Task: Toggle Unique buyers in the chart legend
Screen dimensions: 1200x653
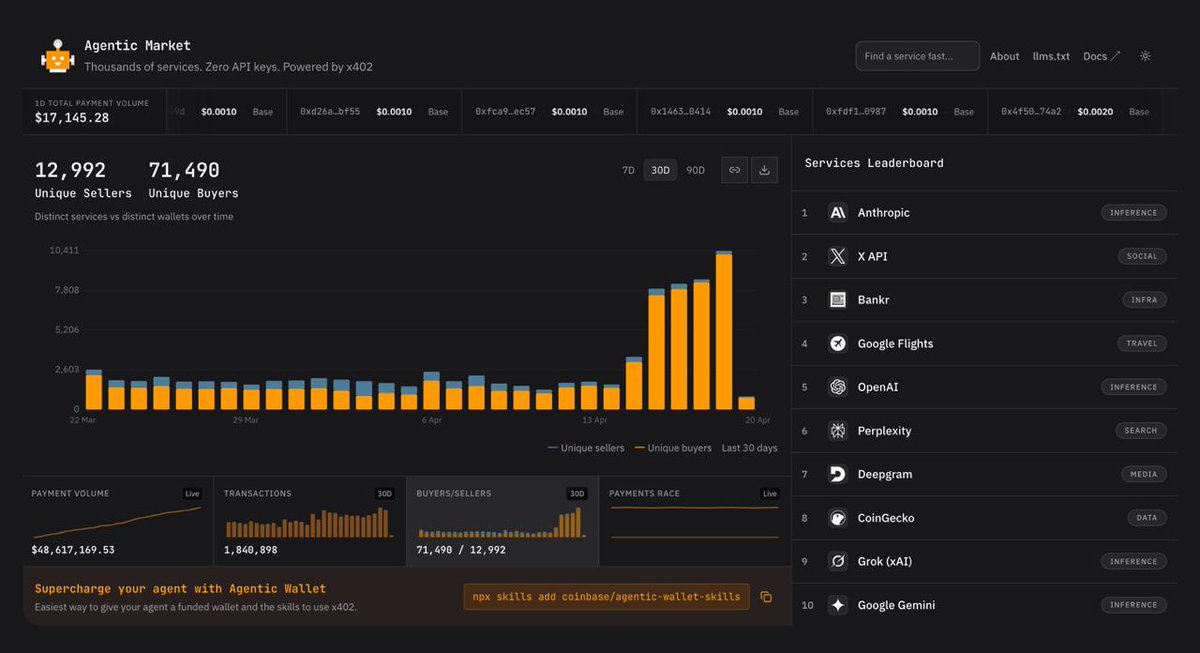Action: click(x=673, y=448)
